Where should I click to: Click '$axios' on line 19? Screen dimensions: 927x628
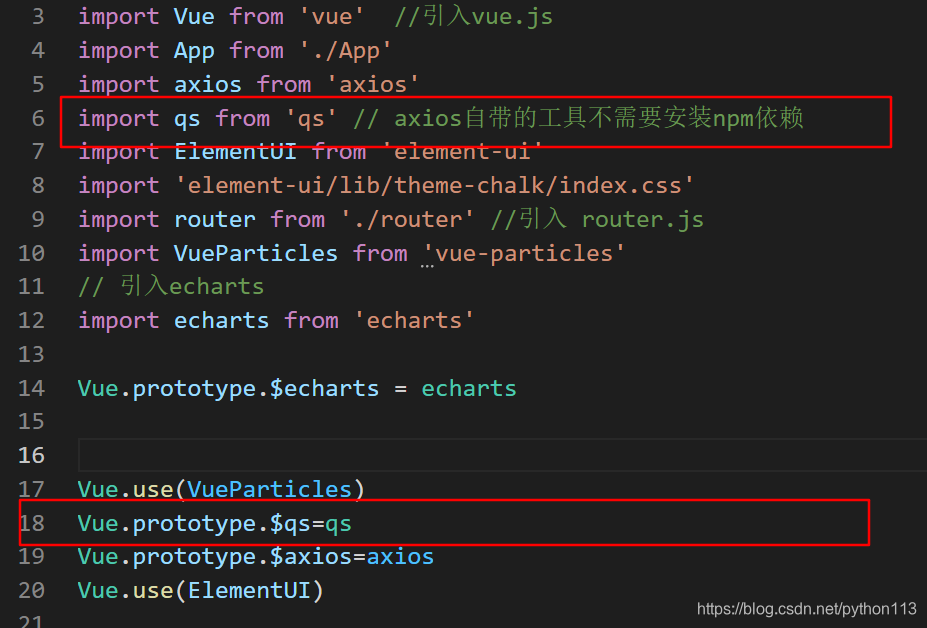click(x=310, y=557)
